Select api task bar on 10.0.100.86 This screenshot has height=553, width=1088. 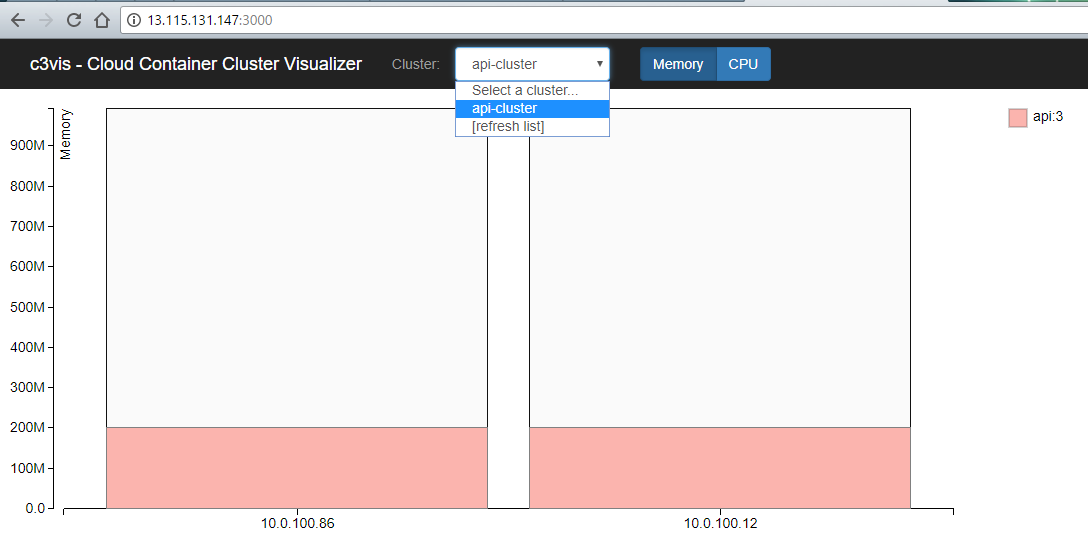click(x=297, y=468)
